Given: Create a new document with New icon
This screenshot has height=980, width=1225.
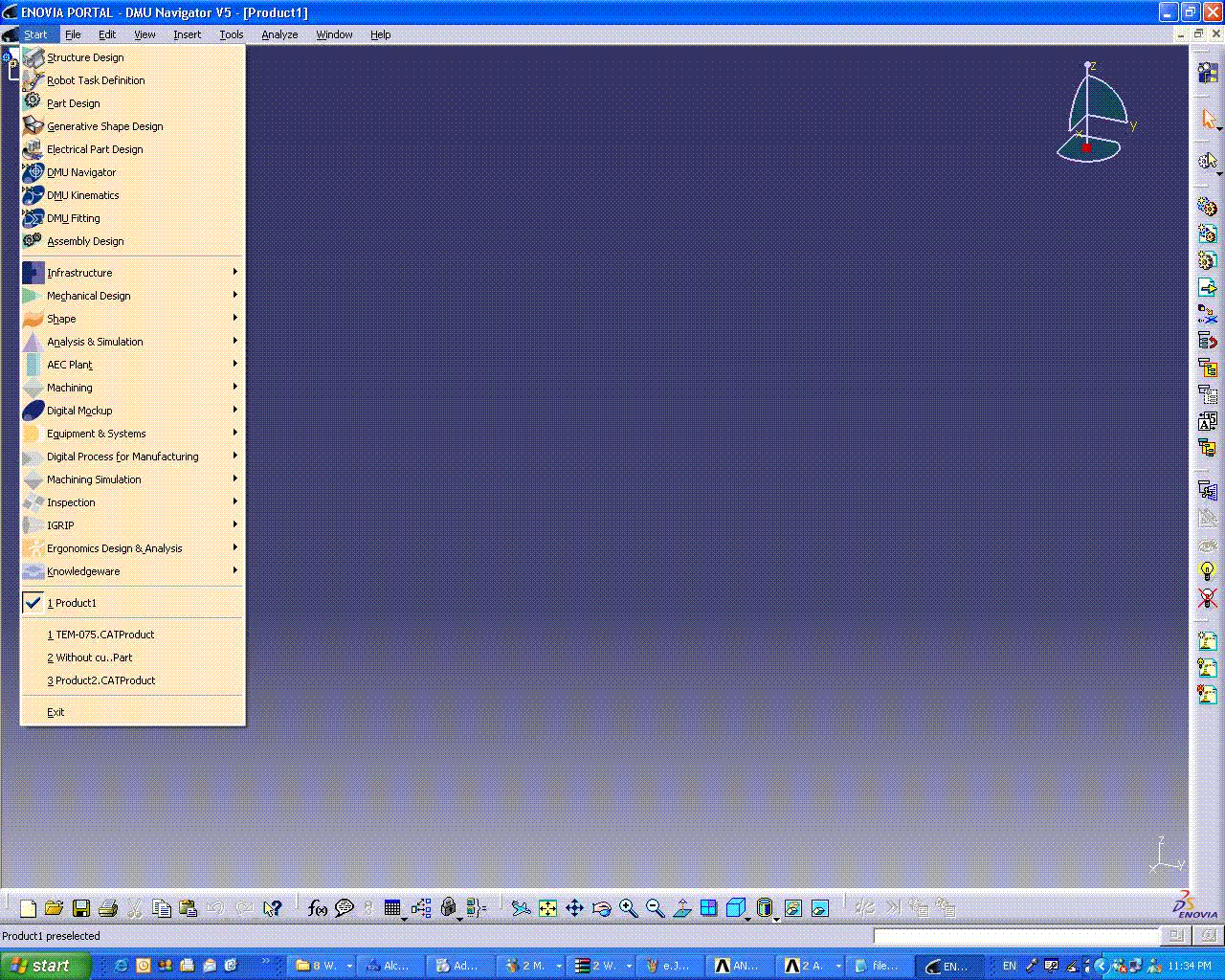Looking at the screenshot, I should click(28, 908).
